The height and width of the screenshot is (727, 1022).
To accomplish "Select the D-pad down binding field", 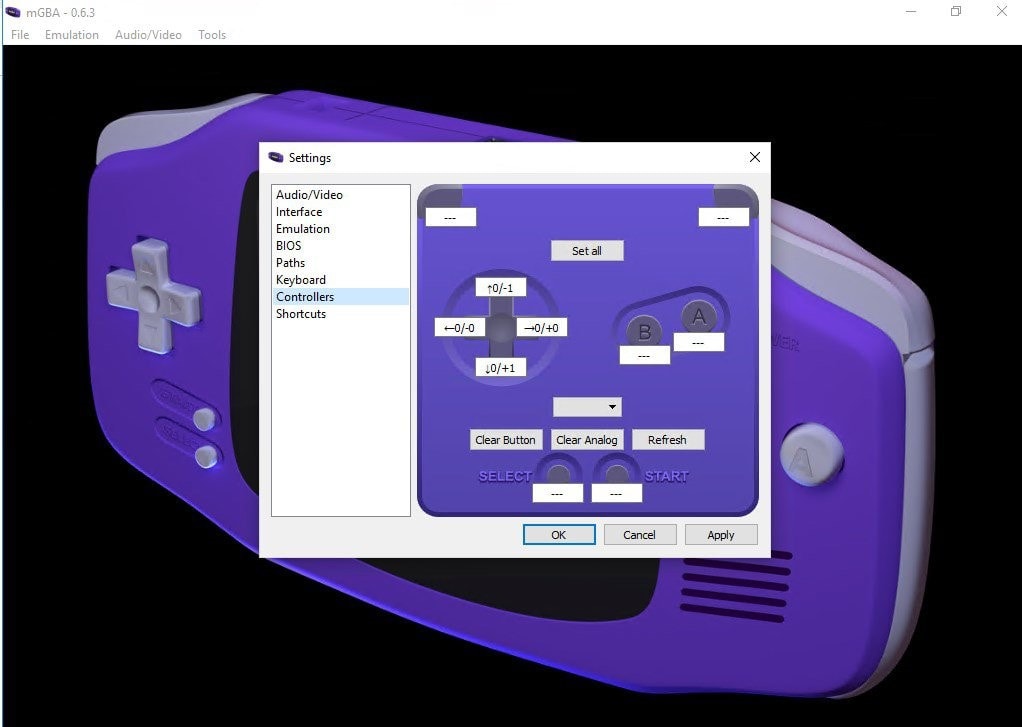I will (500, 368).
